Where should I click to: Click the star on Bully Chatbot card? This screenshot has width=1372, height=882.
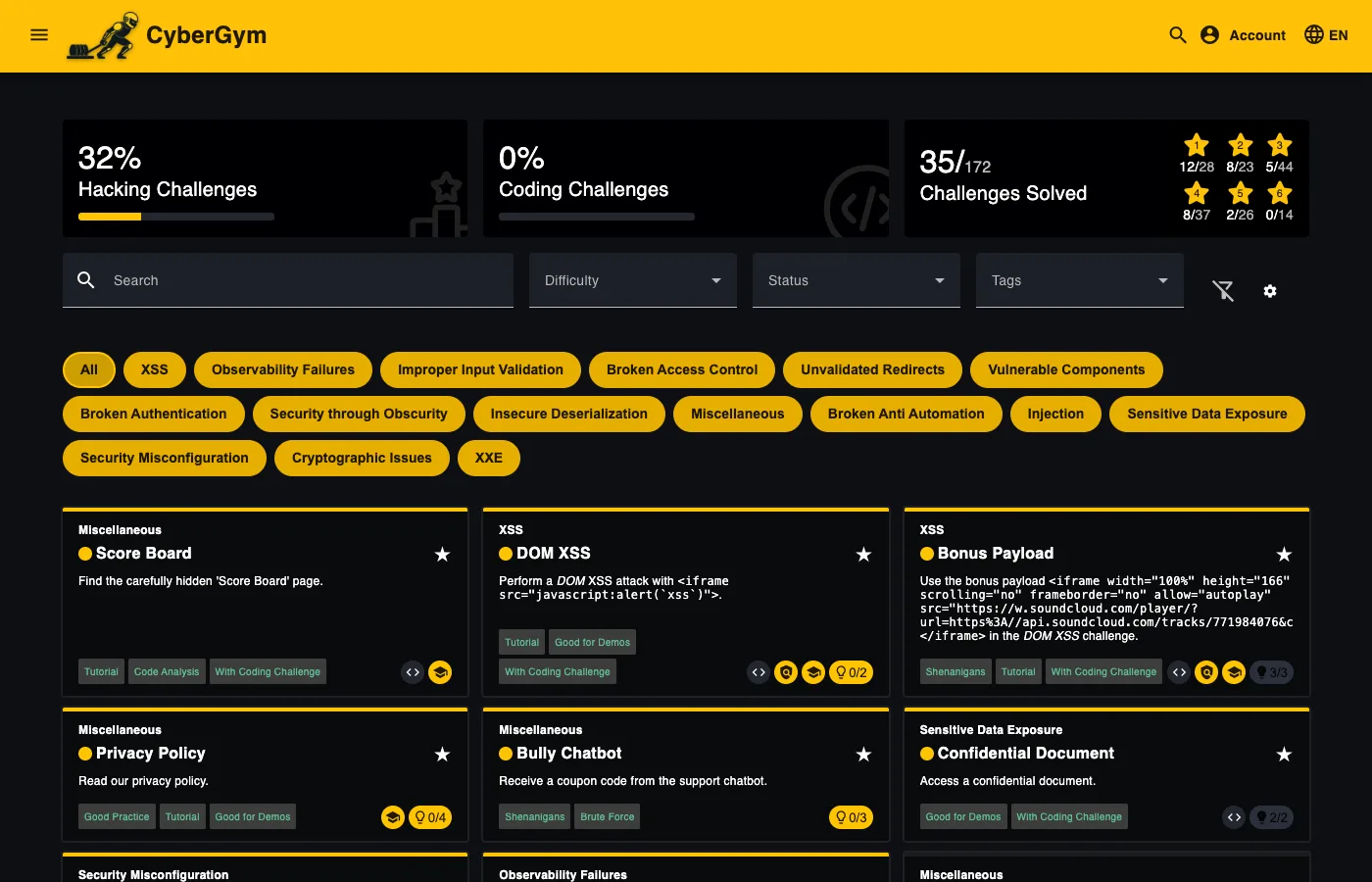coord(863,755)
